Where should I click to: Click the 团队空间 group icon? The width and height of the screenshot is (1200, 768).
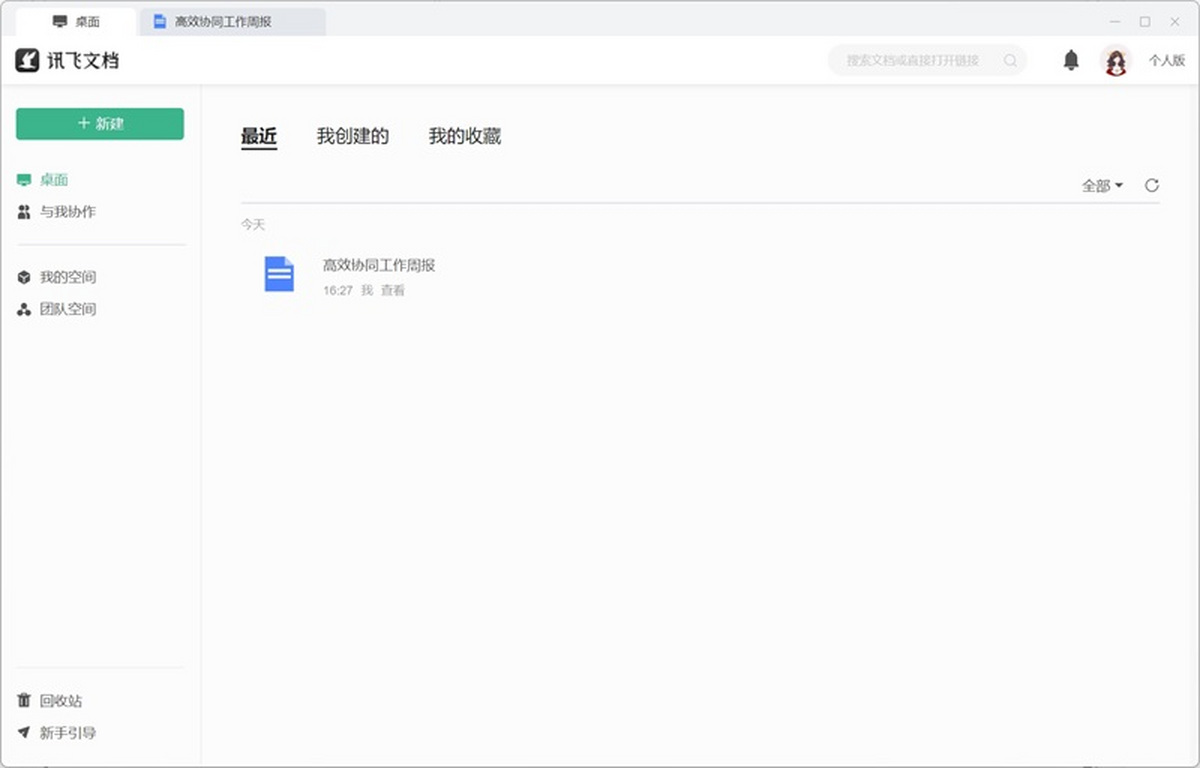(25, 310)
